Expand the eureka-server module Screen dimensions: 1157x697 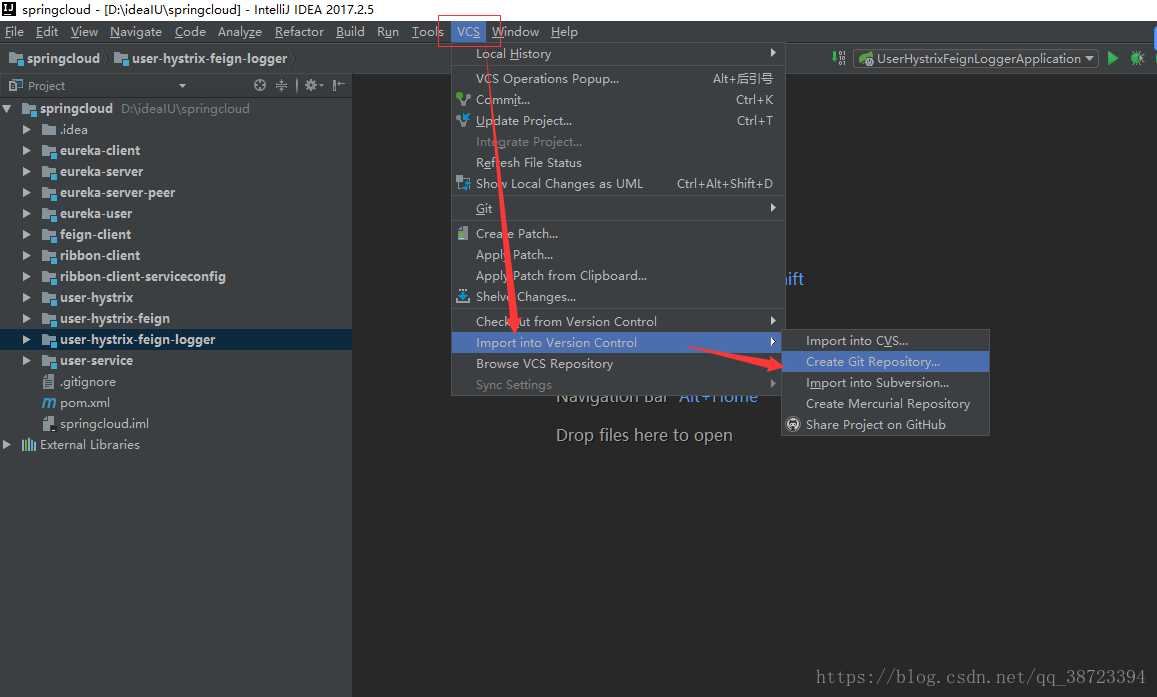pyautogui.click(x=27, y=172)
